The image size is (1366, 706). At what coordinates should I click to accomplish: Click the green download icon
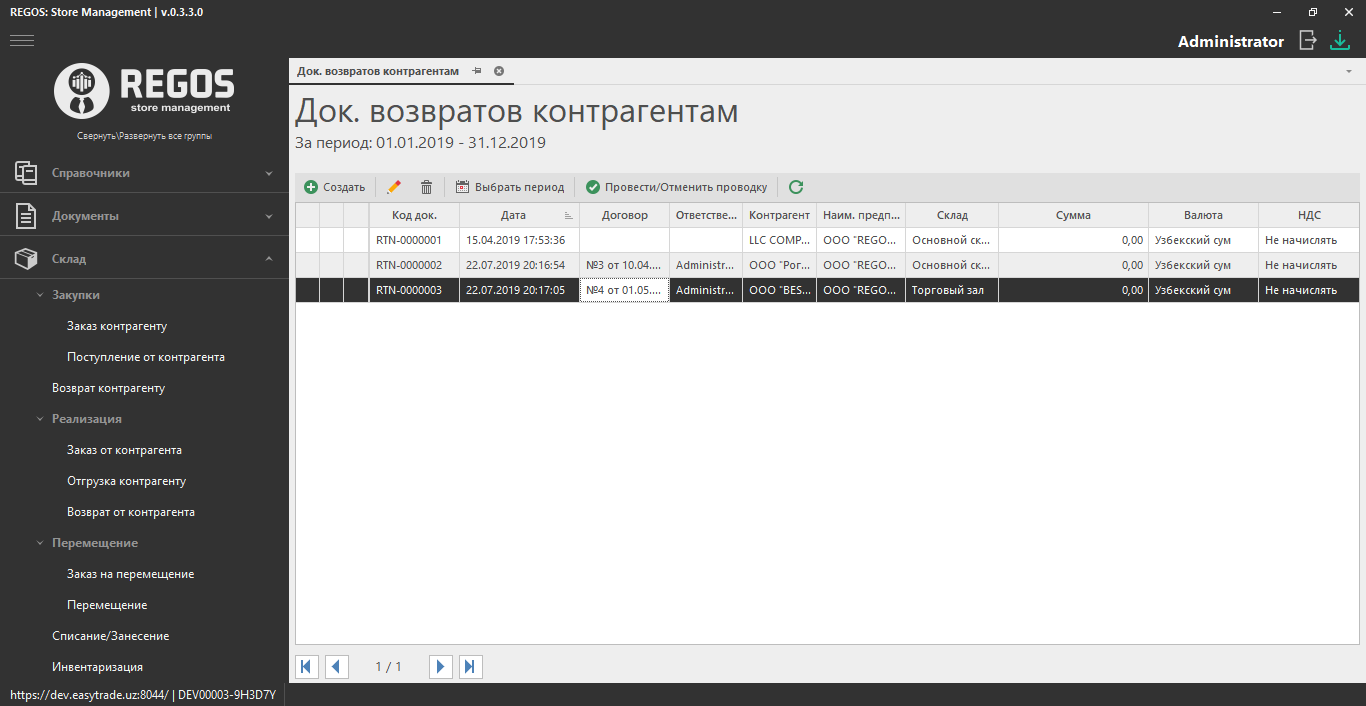(1339, 41)
